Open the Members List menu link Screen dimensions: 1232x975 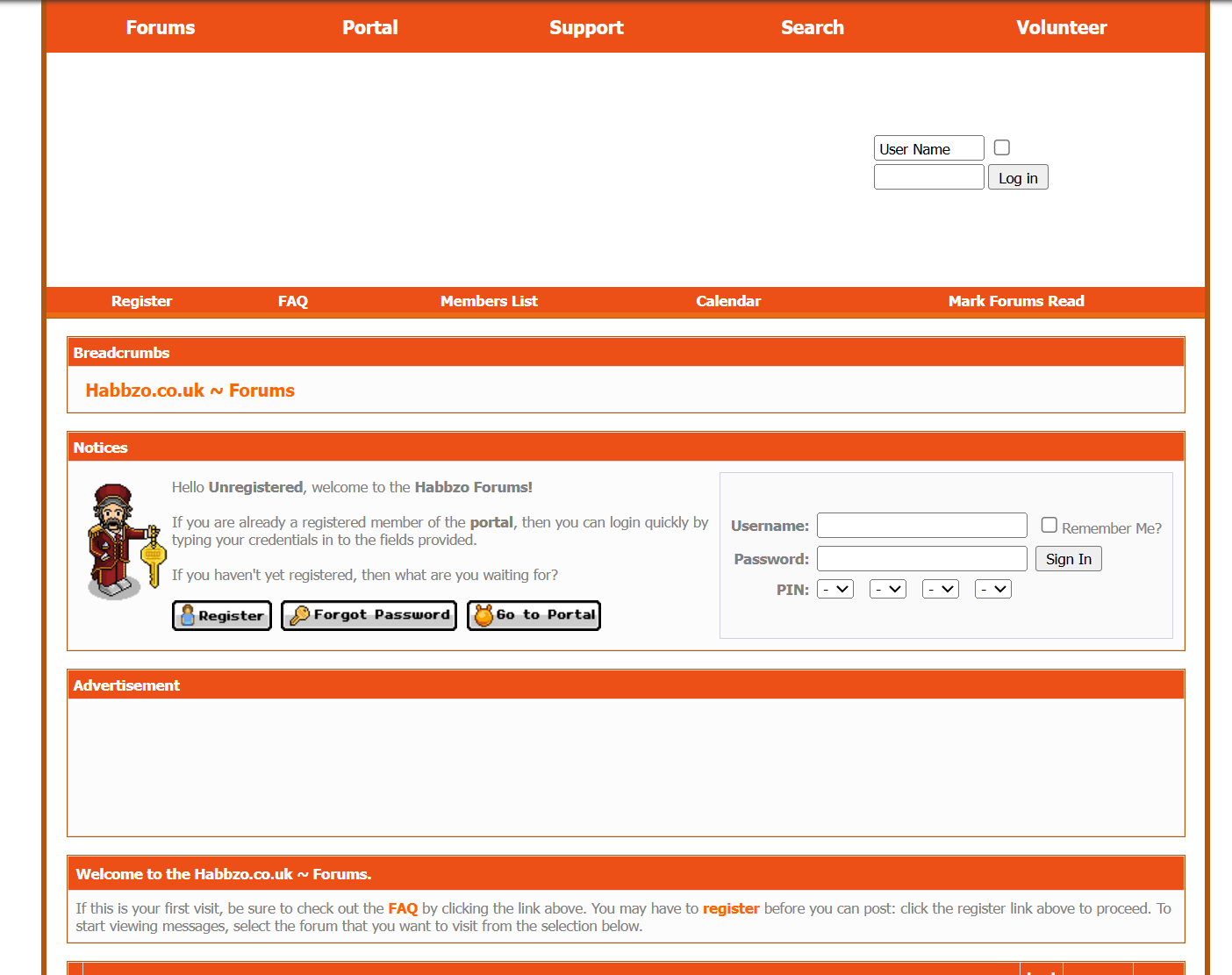pos(489,301)
